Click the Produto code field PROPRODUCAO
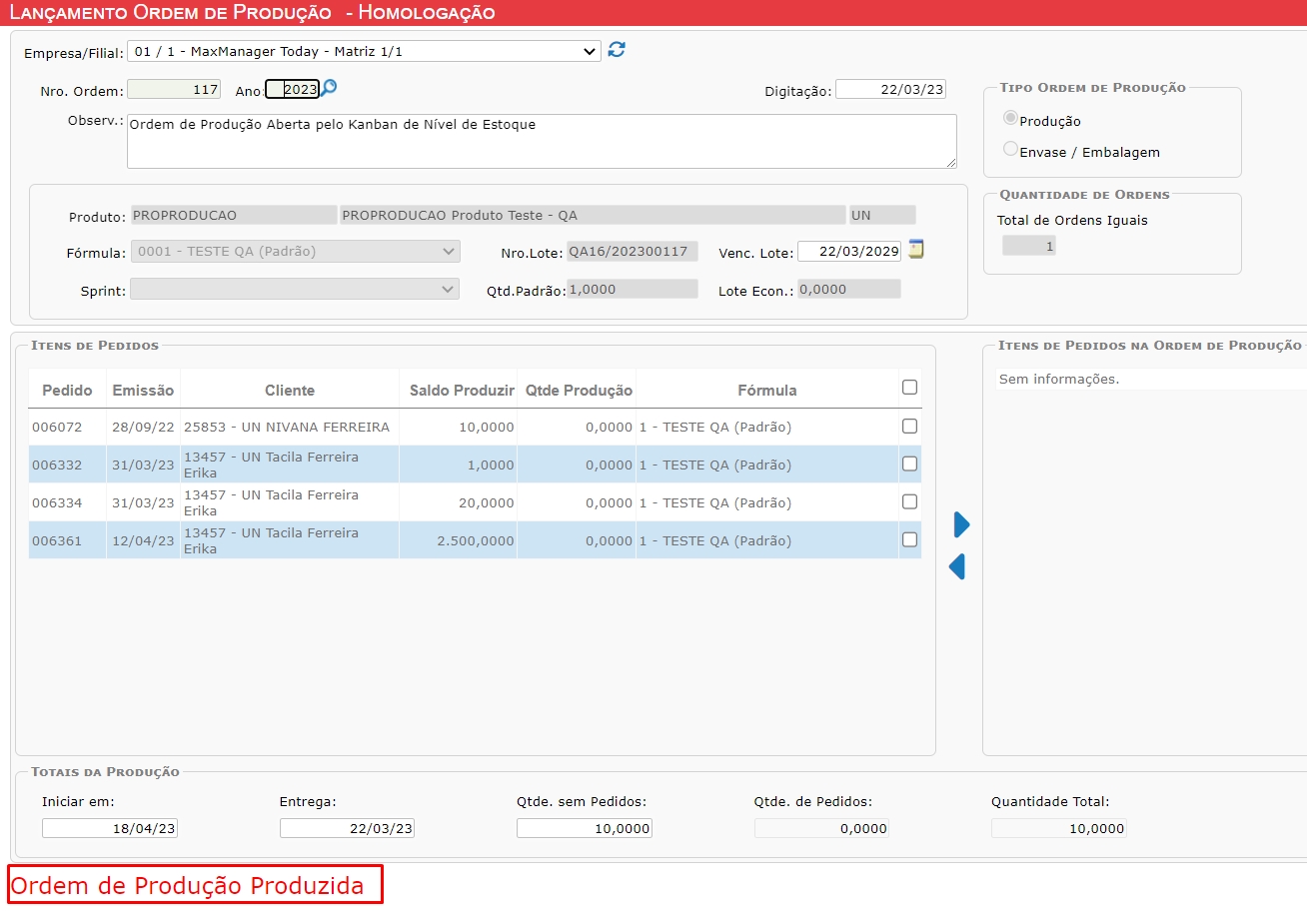The image size is (1307, 924). pyautogui.click(x=234, y=215)
